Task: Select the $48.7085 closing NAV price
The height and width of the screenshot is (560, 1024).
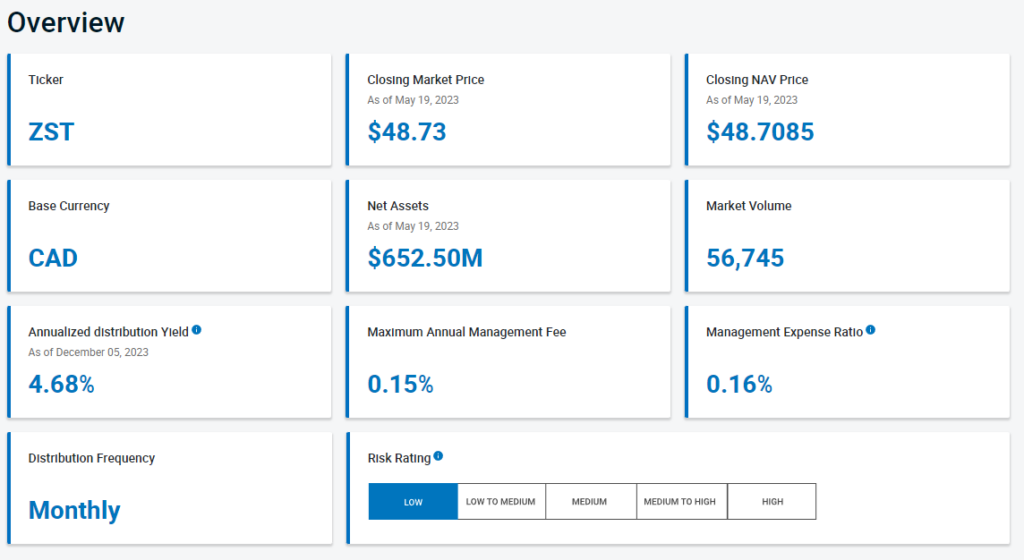Action: (x=760, y=132)
